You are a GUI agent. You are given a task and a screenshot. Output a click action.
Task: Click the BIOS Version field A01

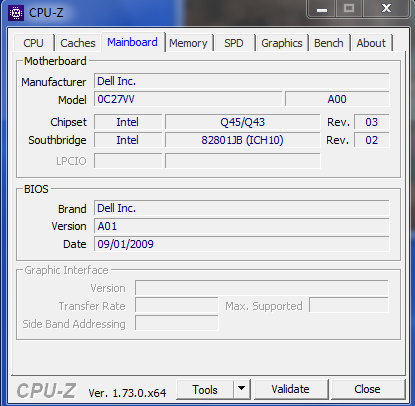coord(242,226)
